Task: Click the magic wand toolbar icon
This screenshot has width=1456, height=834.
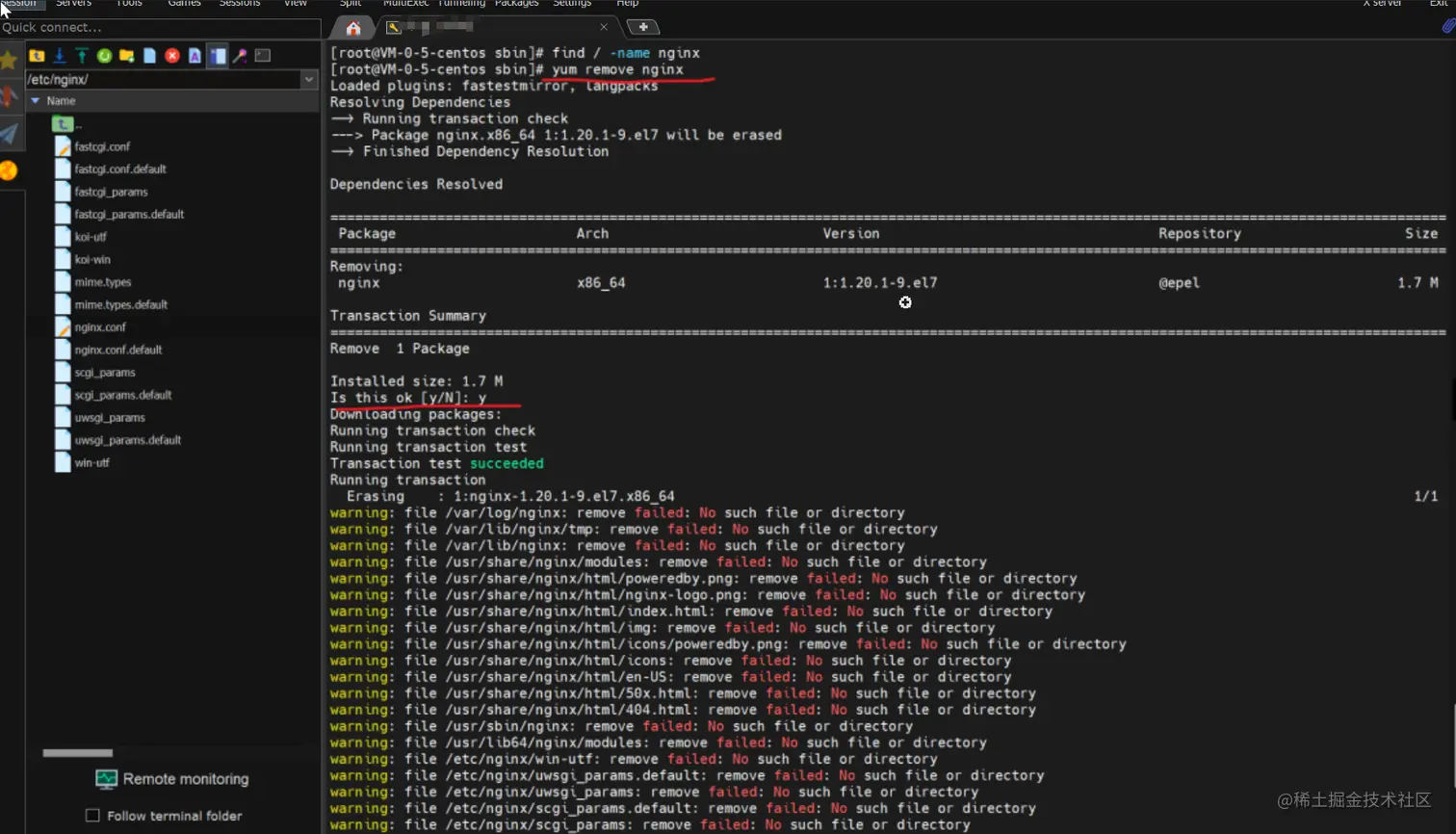Action: [x=240, y=56]
